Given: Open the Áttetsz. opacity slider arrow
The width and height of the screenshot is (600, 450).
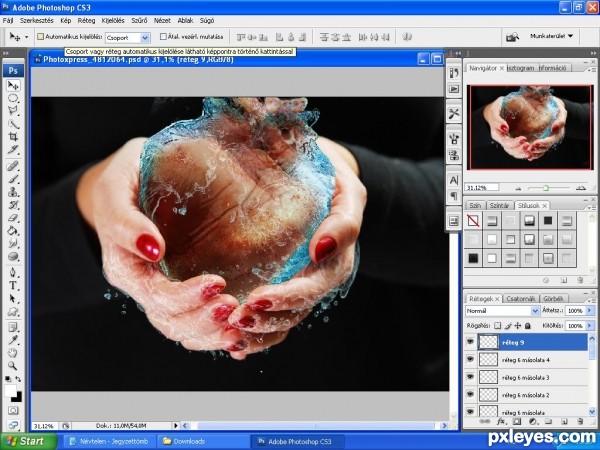Looking at the screenshot, I should coord(589,311).
